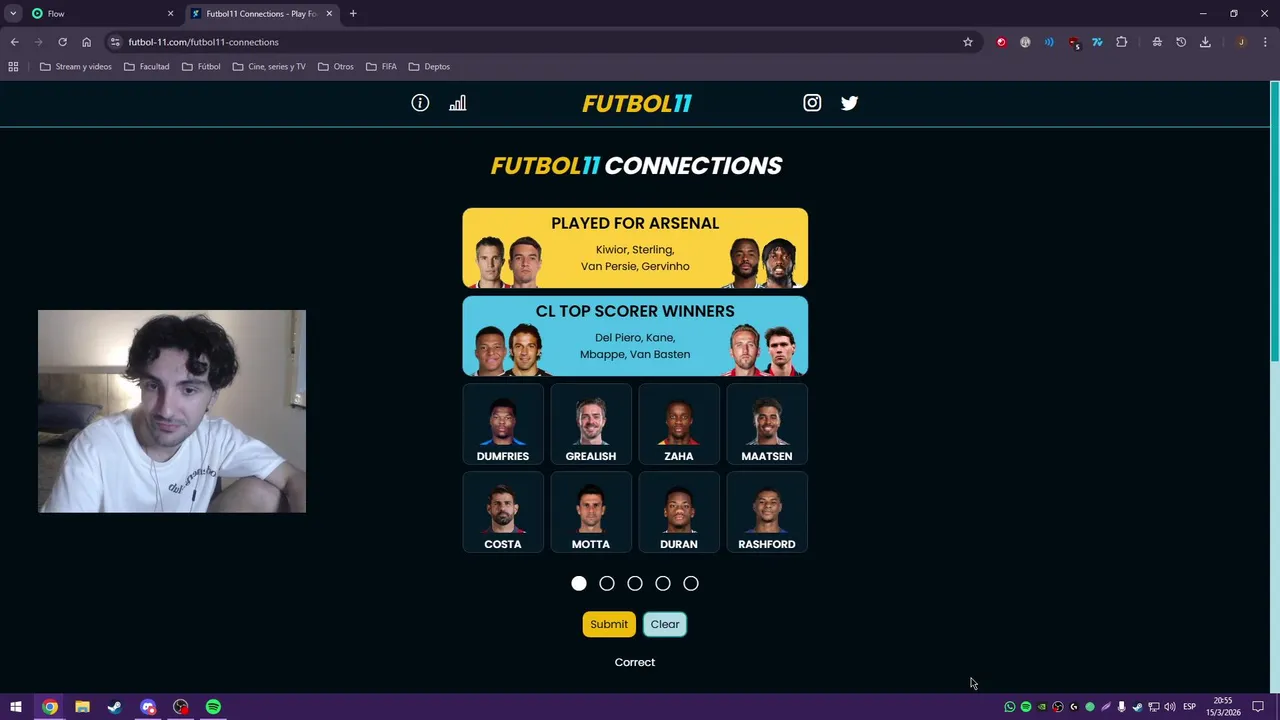Open the Chrome profile avatar J
This screenshot has width=1280, height=720.
(1241, 42)
